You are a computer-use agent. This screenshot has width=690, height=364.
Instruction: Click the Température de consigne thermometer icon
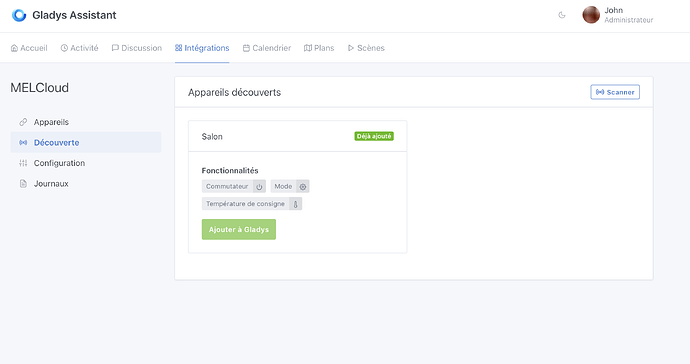pos(296,204)
